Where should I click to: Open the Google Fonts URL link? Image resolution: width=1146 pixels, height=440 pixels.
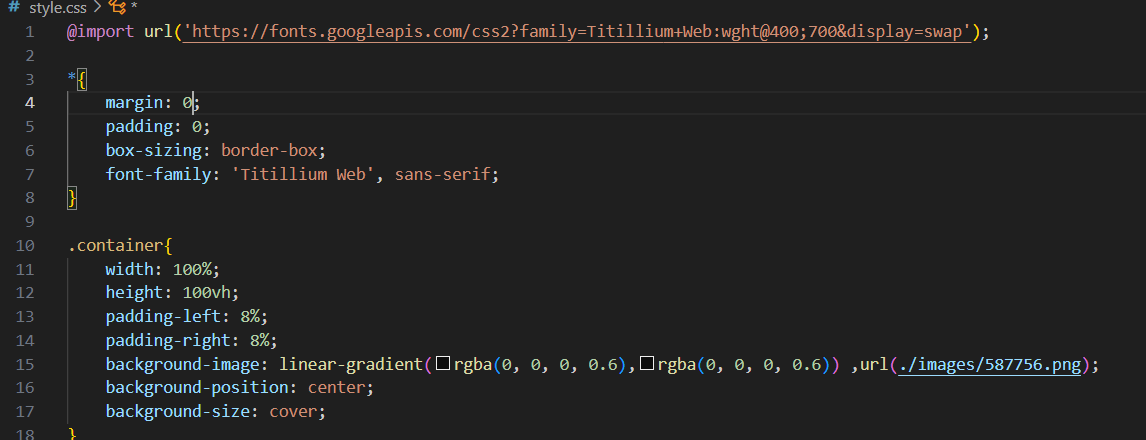(x=578, y=32)
